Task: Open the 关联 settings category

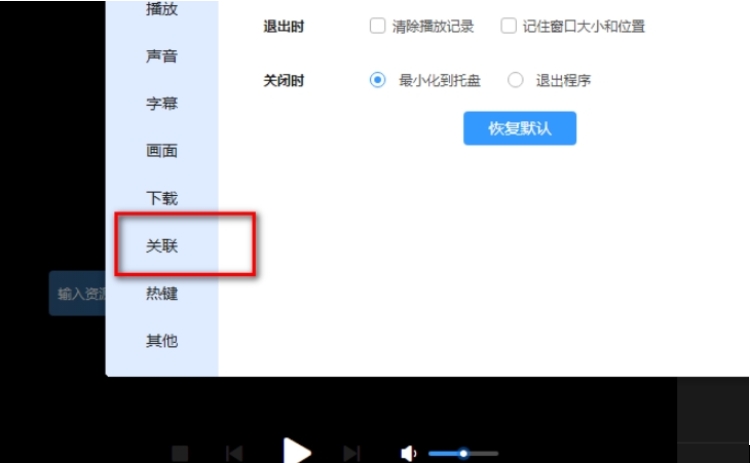Action: [162, 246]
